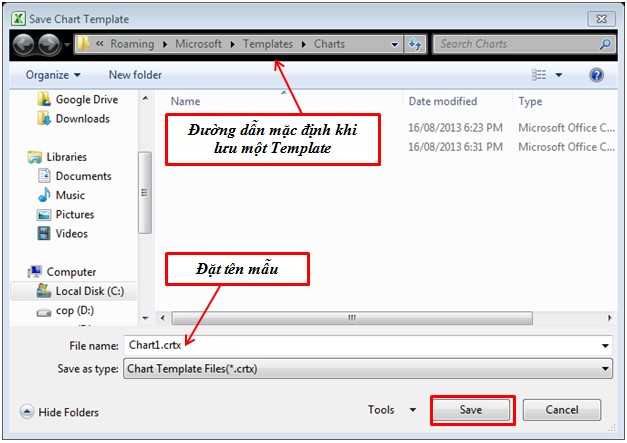Expand the Save as type dropdown
The height and width of the screenshot is (443, 627).
606,369
